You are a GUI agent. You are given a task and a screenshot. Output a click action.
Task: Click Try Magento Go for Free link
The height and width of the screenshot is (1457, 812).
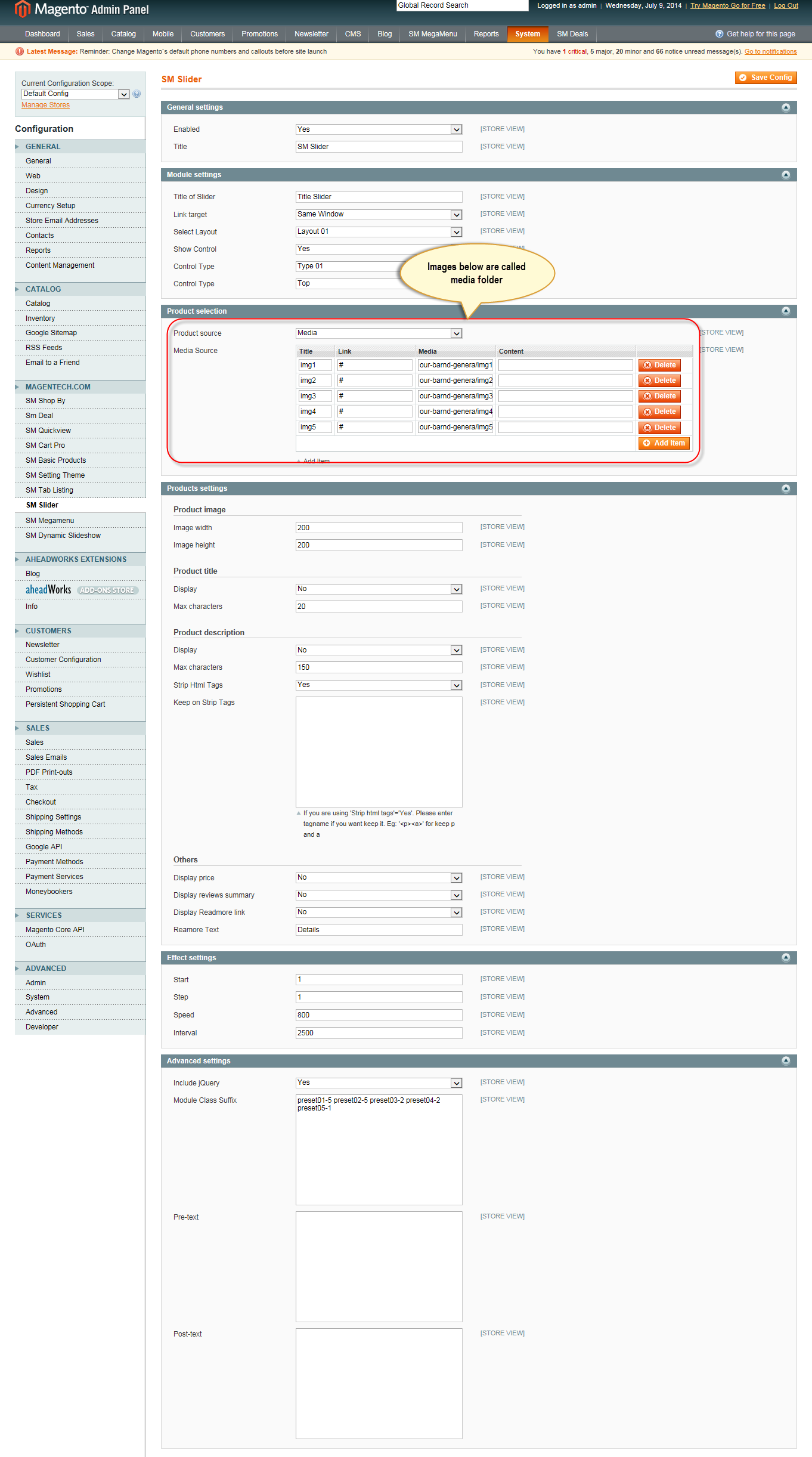point(727,5)
